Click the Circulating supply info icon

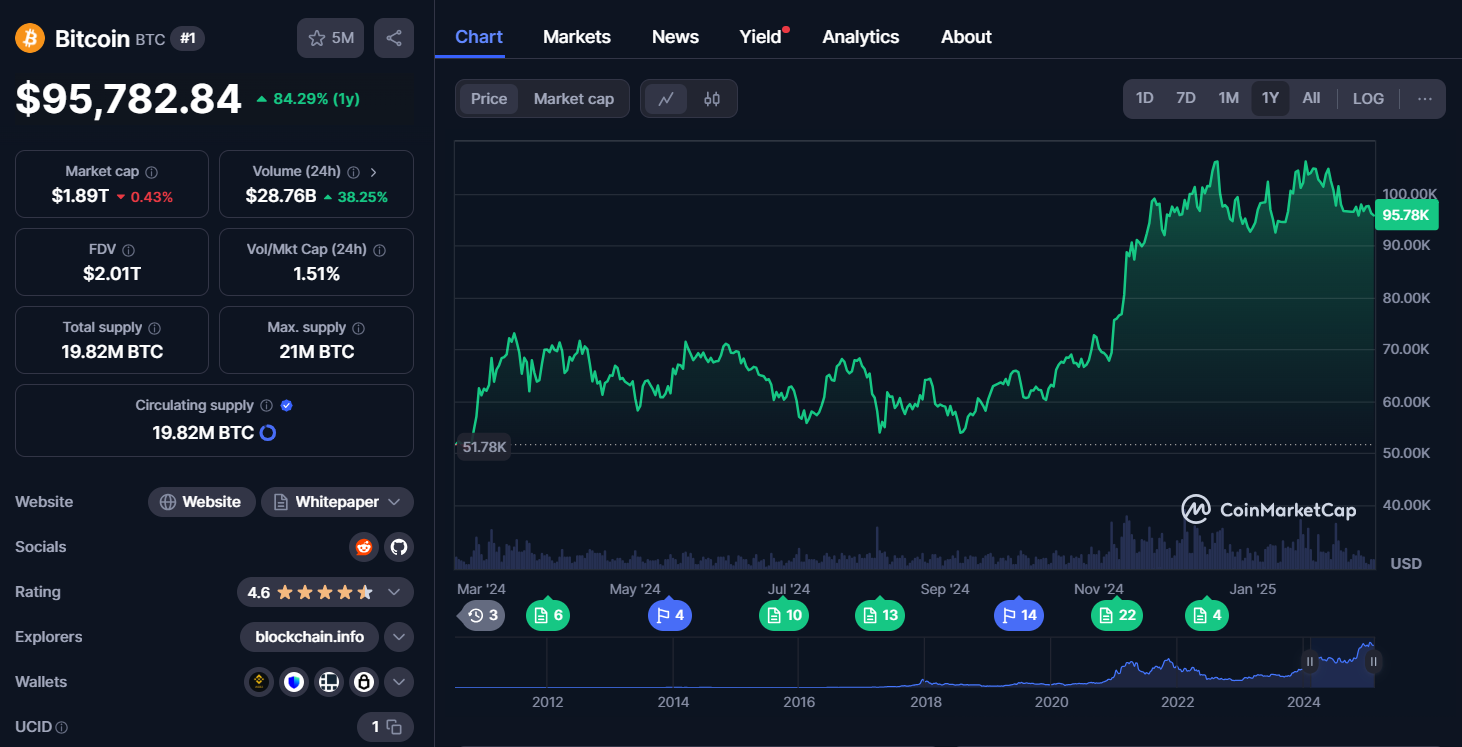(266, 406)
